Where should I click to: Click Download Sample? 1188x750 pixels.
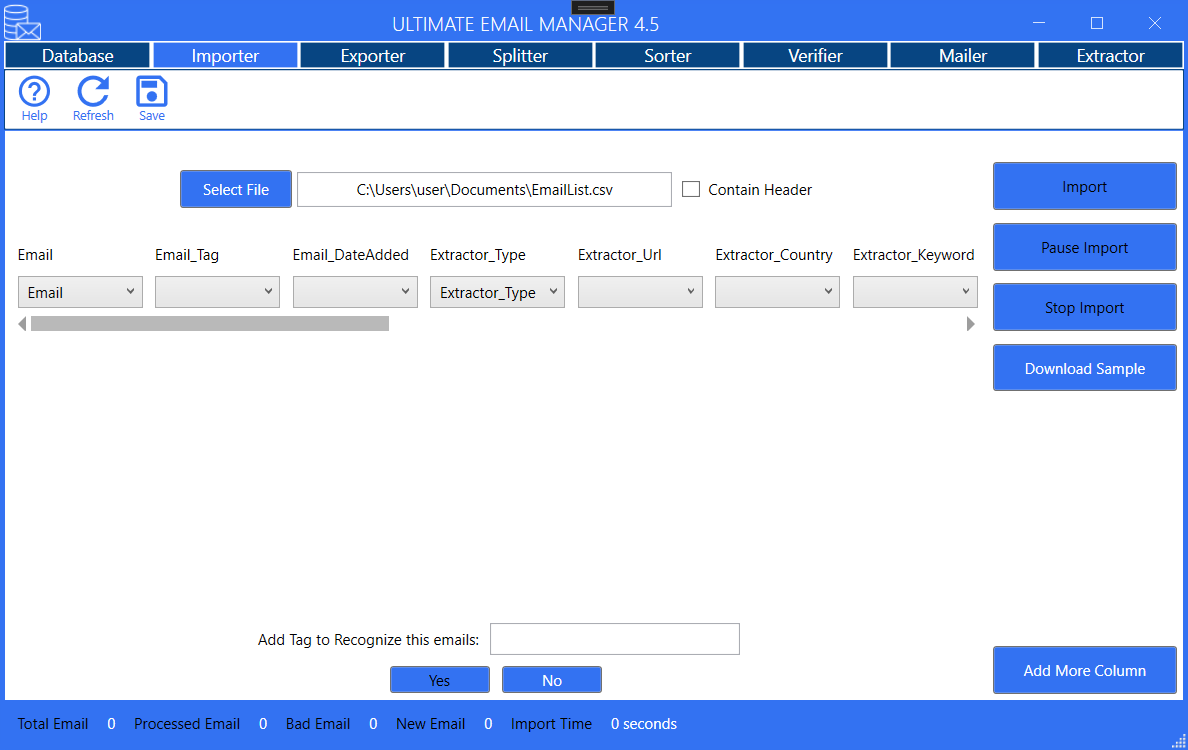click(x=1084, y=368)
